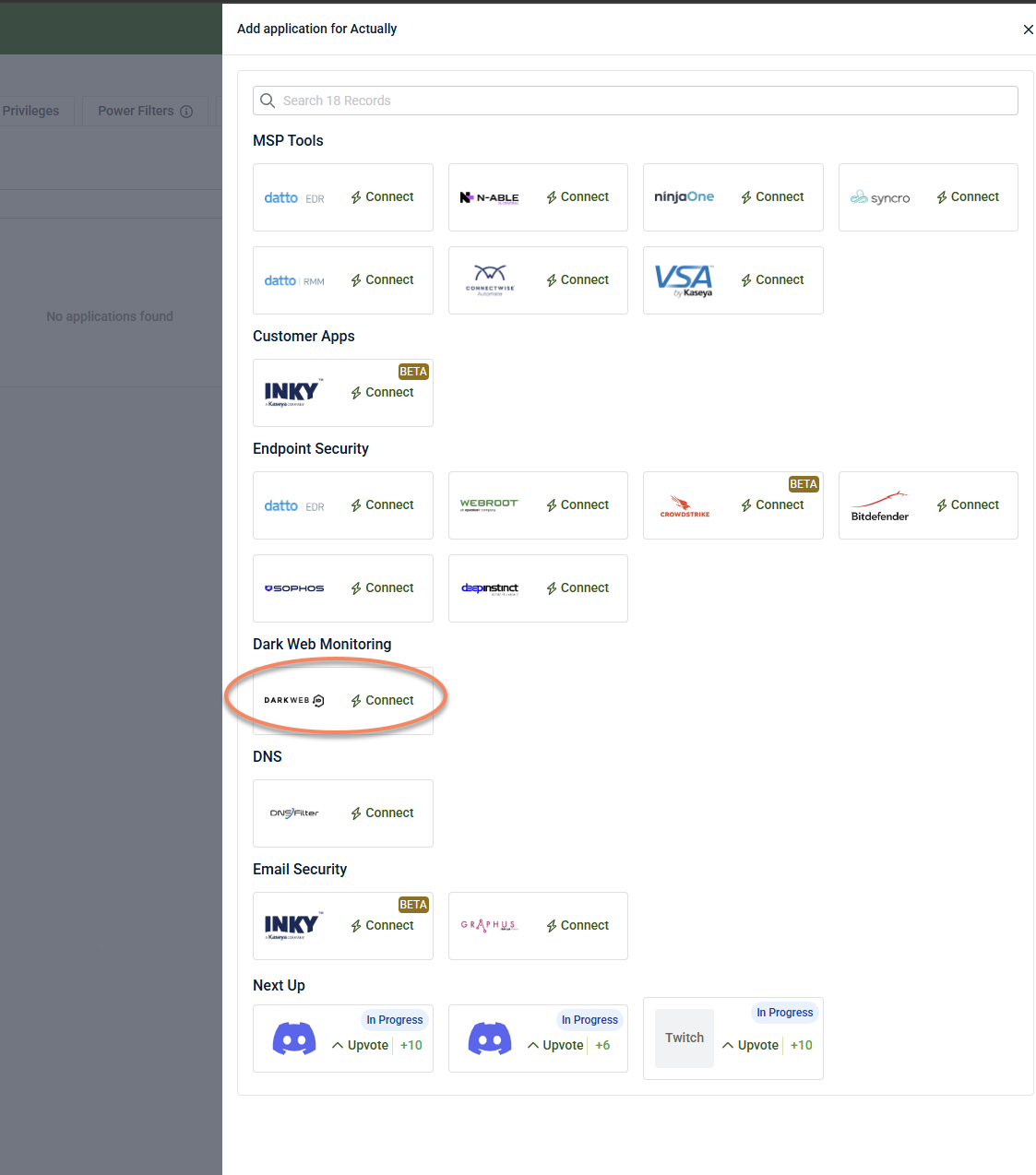Click the Graphus logo under Email Security

(x=489, y=925)
